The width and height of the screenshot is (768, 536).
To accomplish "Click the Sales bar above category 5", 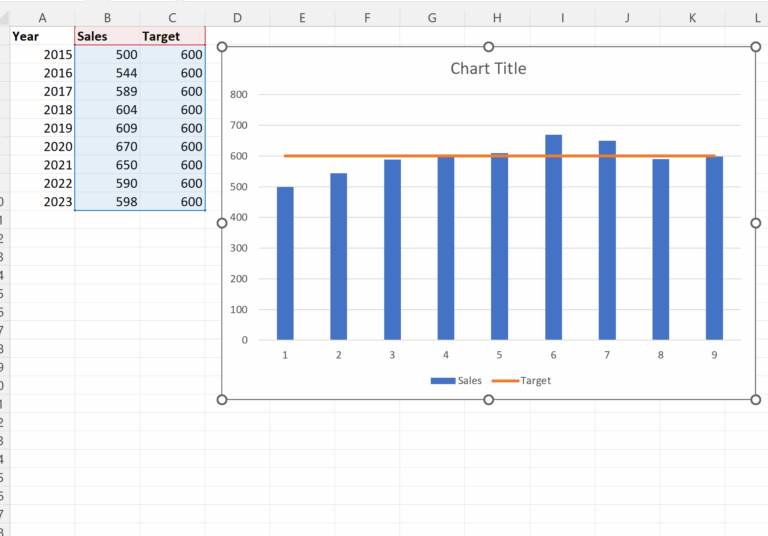I will coord(500,246).
